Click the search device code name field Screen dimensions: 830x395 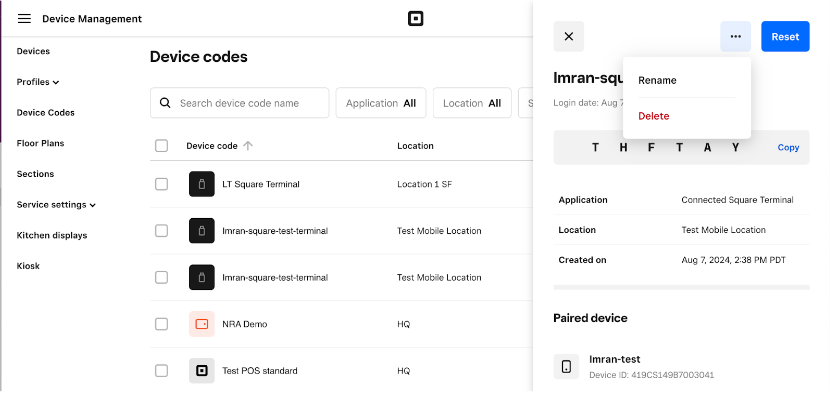pos(240,103)
